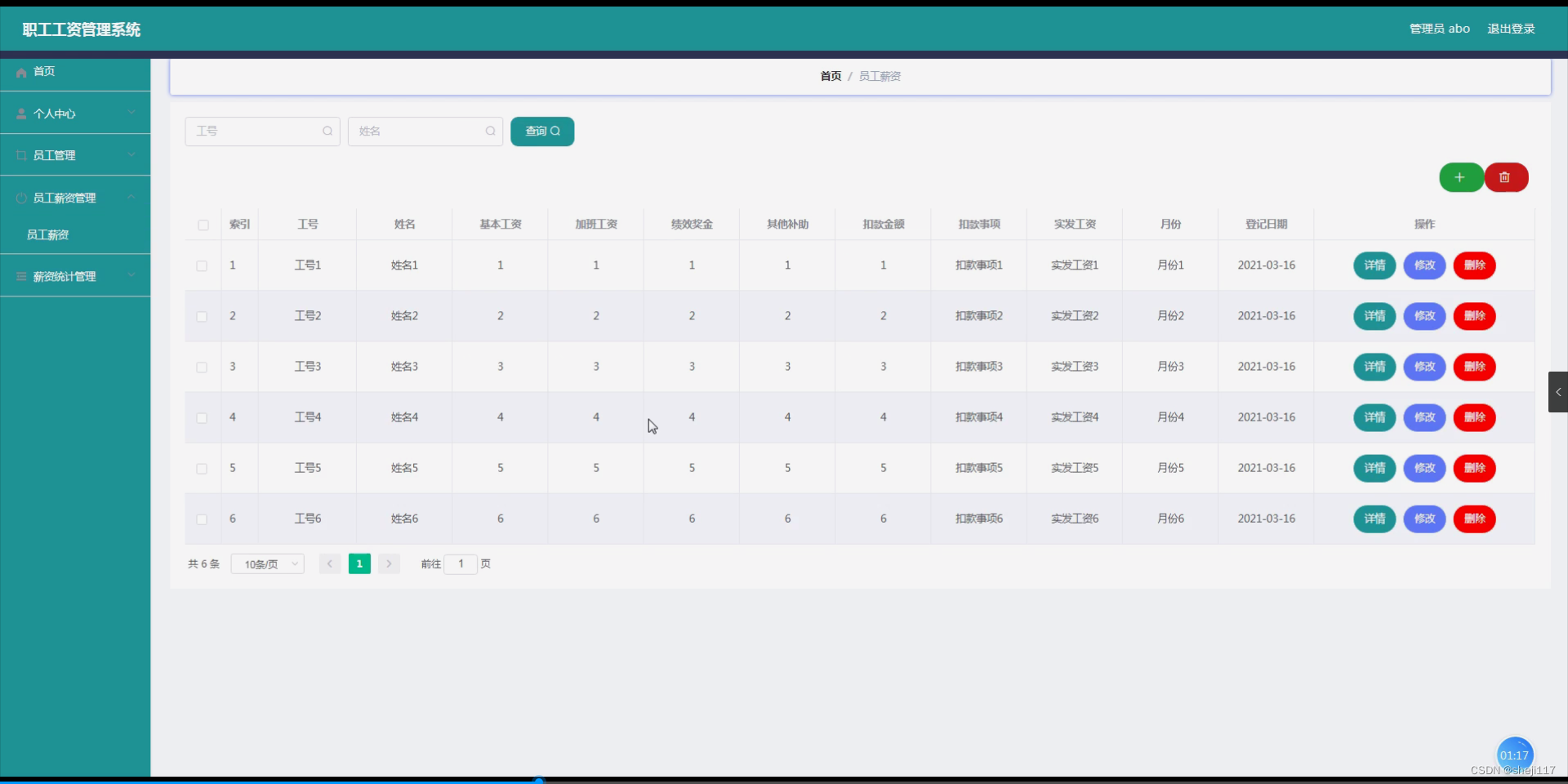Focus the 姓名 search input field
This screenshot has width=1568, height=784.
pyautogui.click(x=425, y=131)
